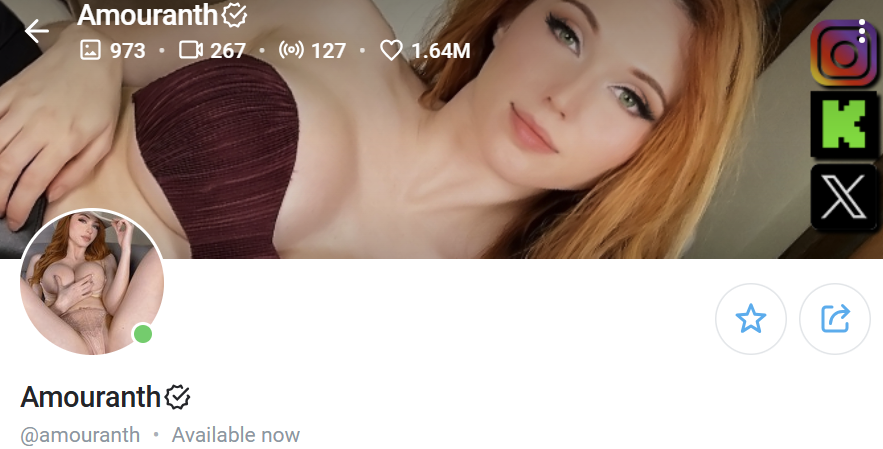Click the heart likes icon
The image size is (883, 449).
[x=391, y=50]
